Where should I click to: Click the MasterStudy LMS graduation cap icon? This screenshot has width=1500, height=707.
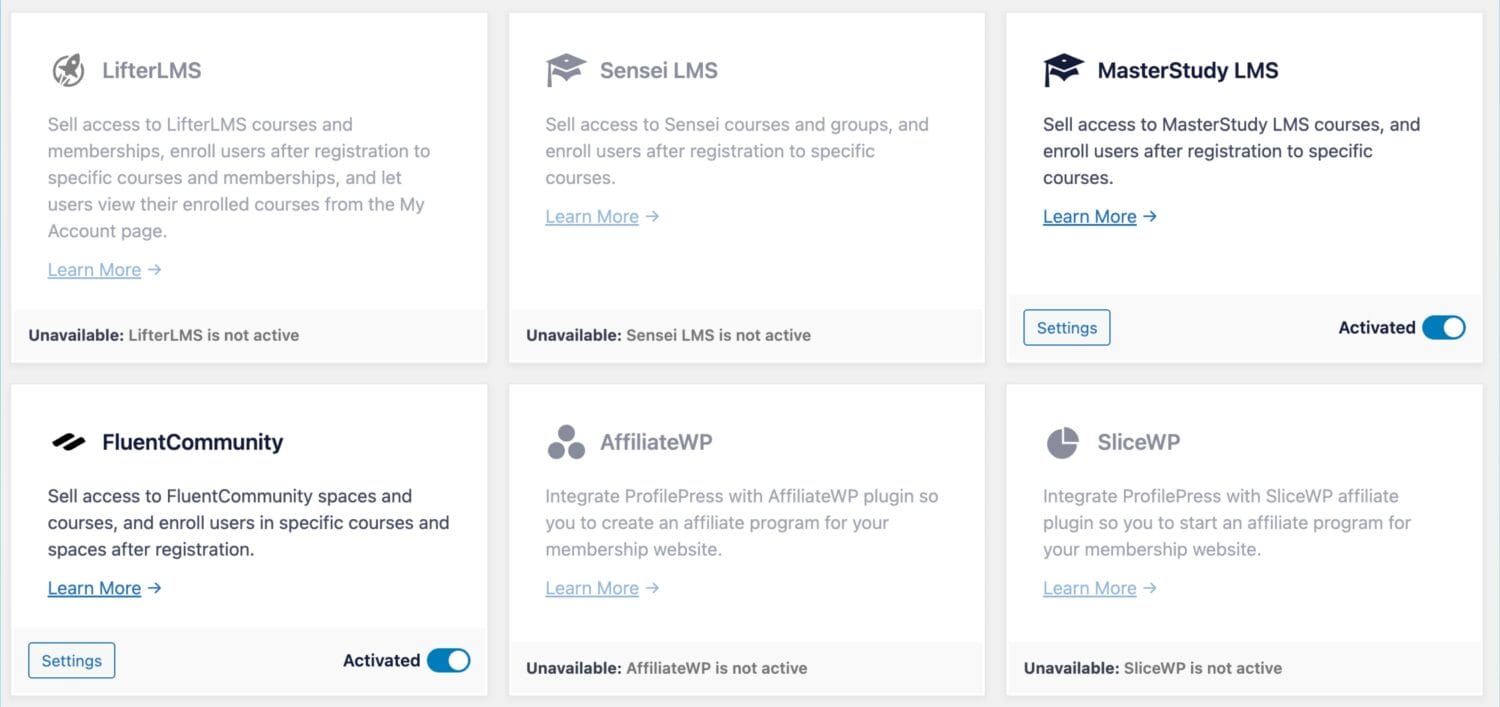(1063, 70)
